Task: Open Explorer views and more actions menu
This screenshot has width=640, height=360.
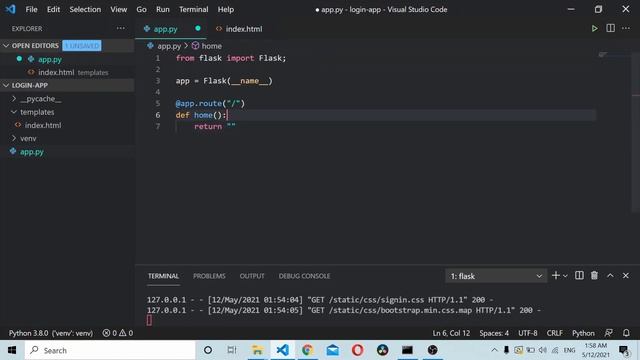Action: tap(120, 28)
